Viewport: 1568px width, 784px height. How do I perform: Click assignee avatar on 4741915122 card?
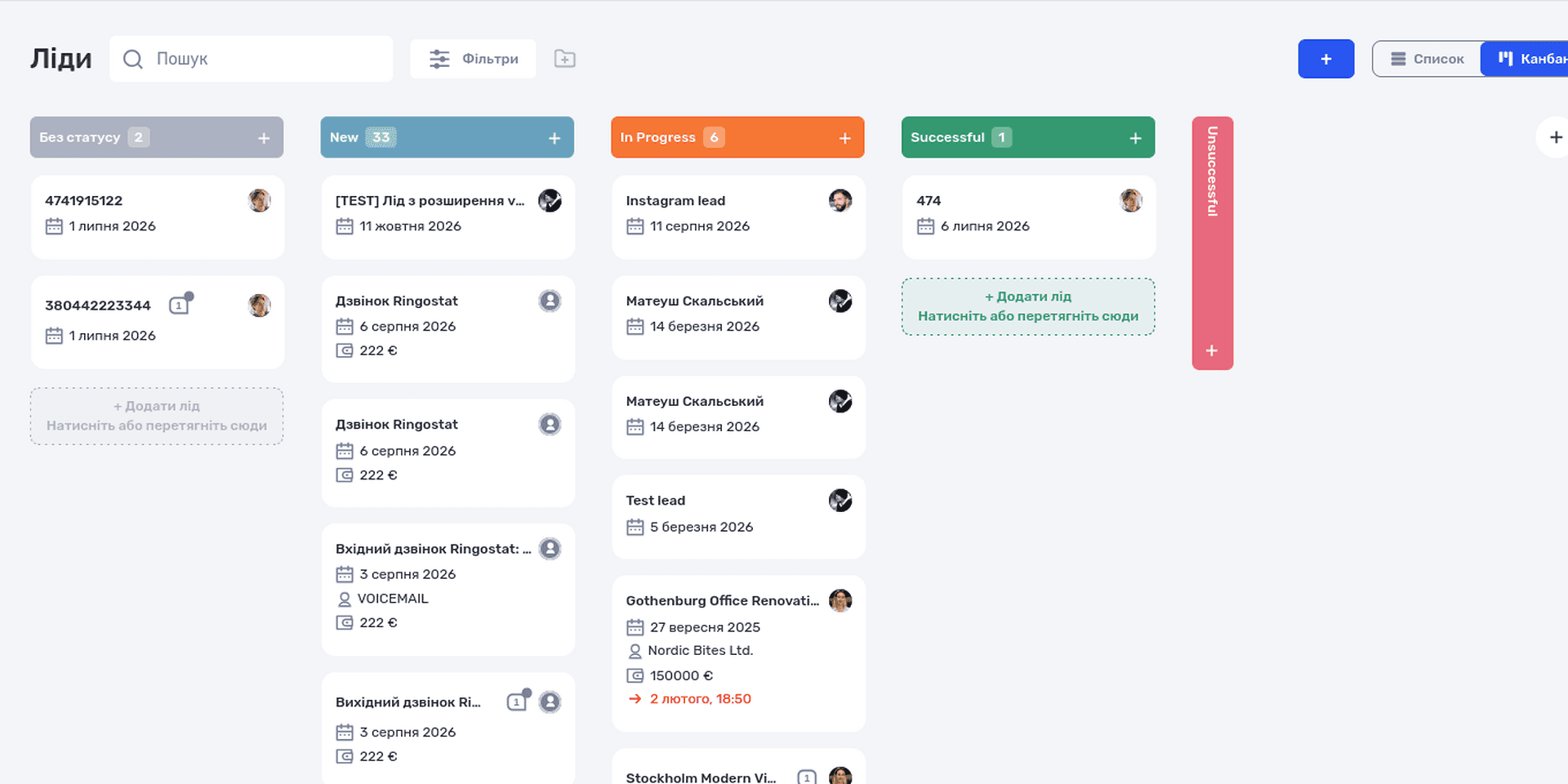(260, 200)
